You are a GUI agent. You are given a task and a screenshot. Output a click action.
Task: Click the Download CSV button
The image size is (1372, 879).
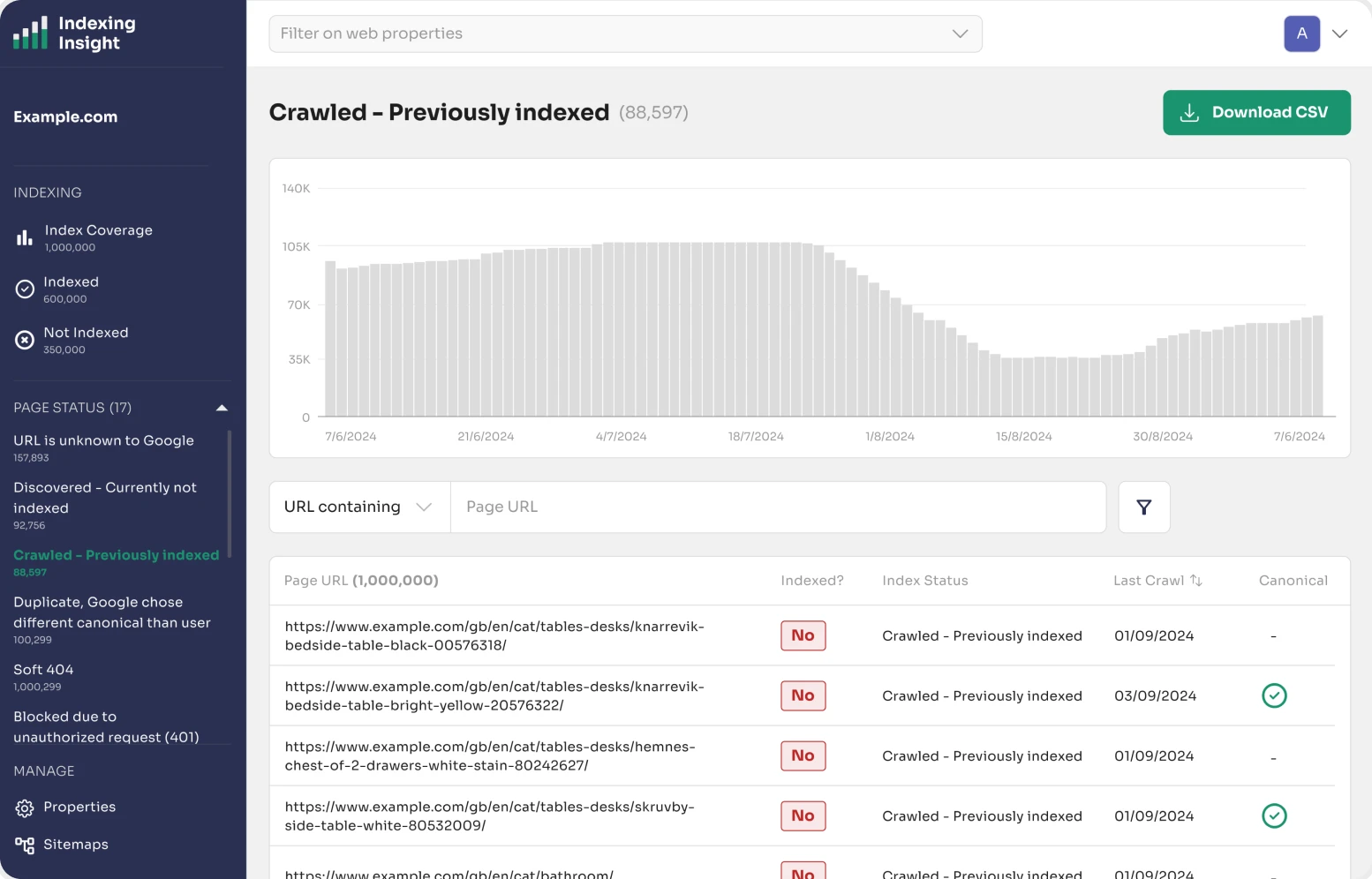1255,113
